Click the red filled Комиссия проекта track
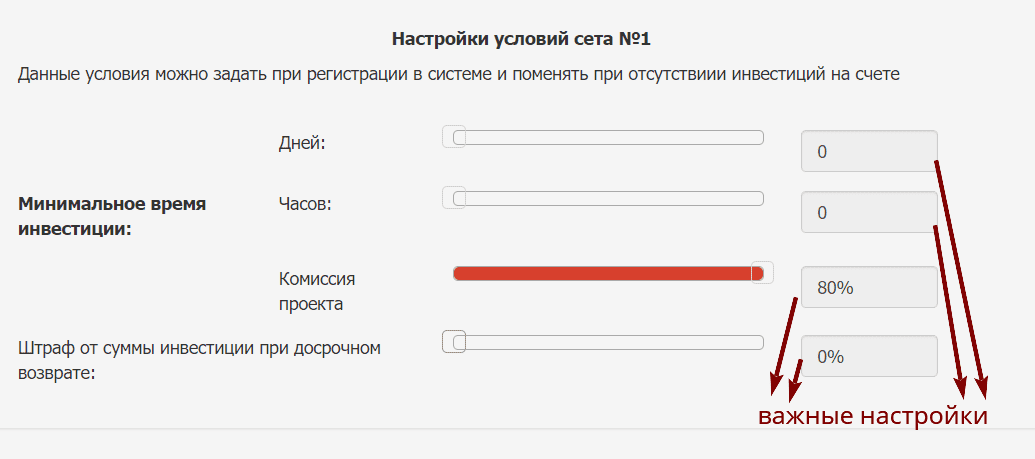This screenshot has width=1035, height=459. point(600,273)
